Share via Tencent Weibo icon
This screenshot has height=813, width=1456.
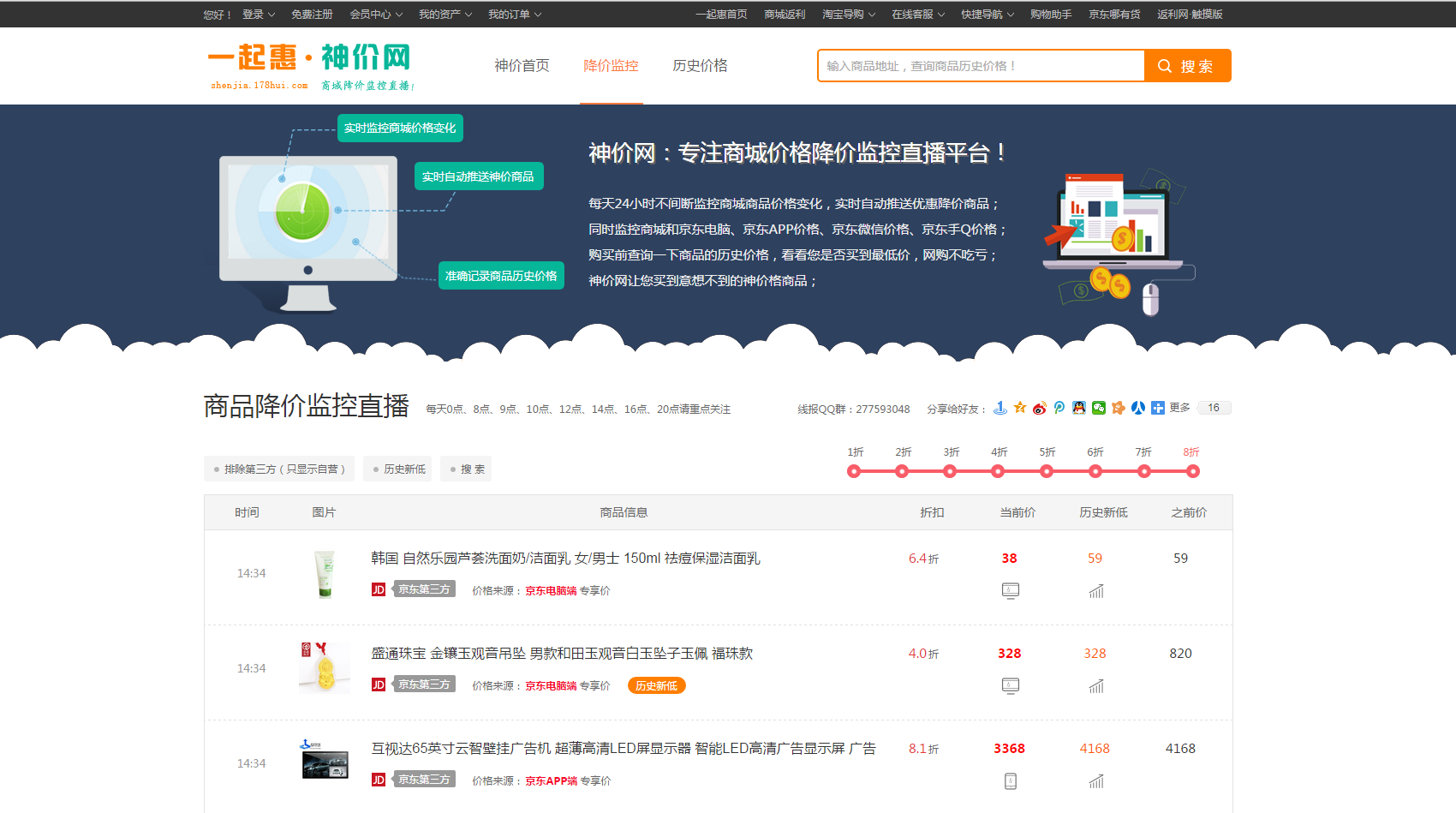click(1059, 408)
